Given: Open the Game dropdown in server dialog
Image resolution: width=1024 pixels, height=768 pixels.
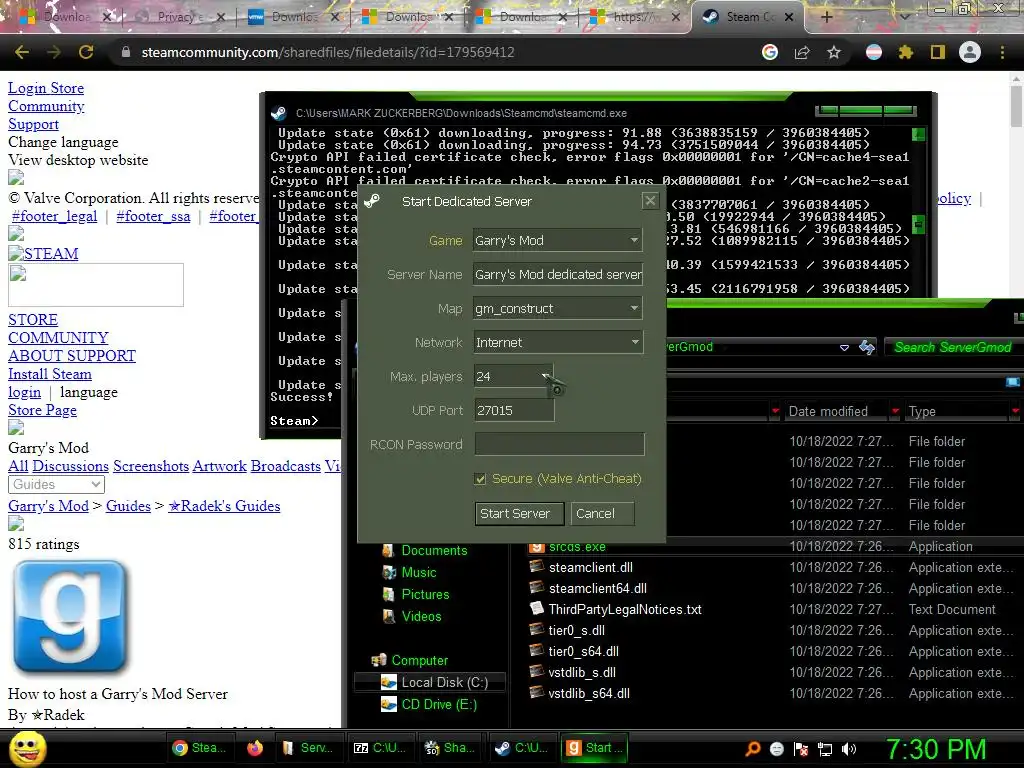Looking at the screenshot, I should click(558, 240).
